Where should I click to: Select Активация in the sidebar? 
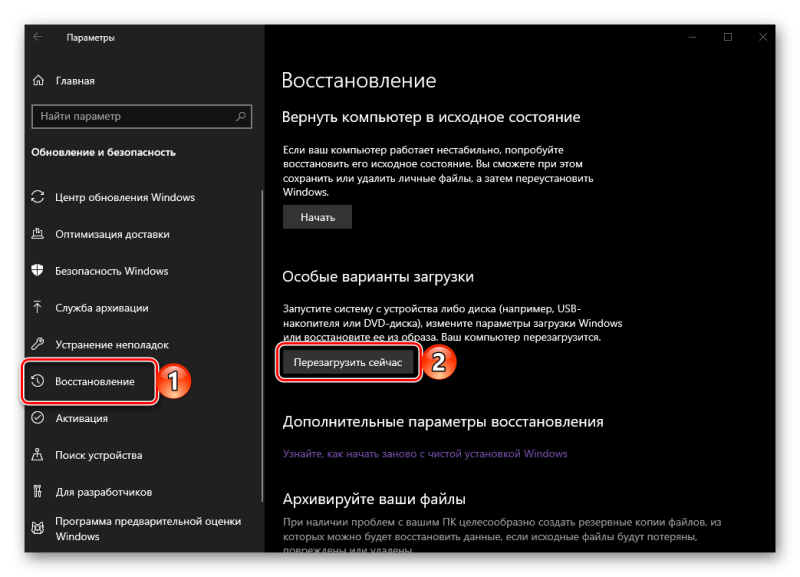point(81,418)
